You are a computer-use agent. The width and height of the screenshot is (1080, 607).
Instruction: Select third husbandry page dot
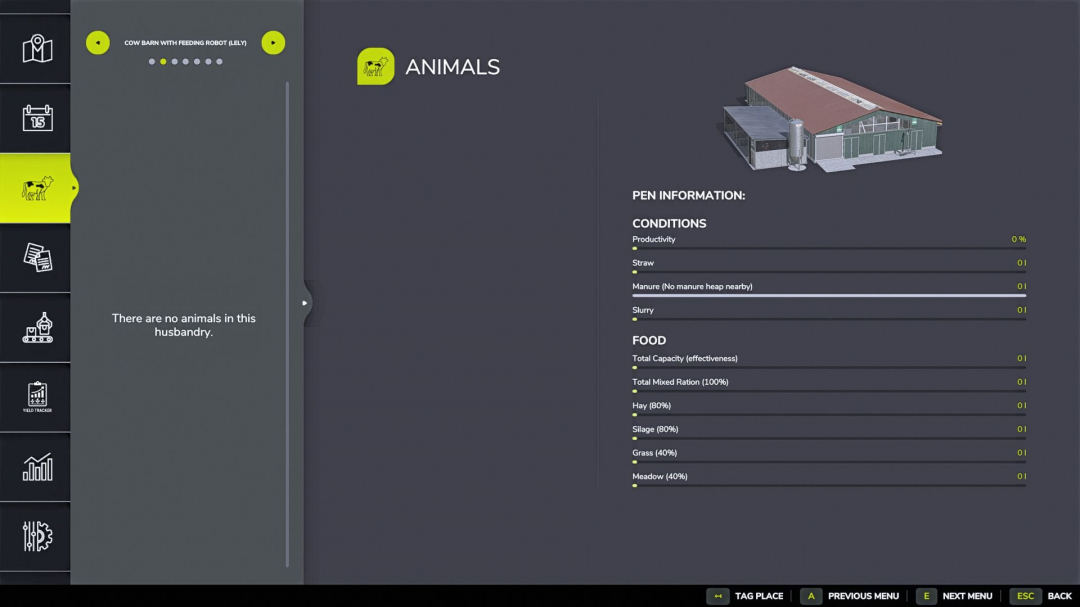(x=174, y=61)
